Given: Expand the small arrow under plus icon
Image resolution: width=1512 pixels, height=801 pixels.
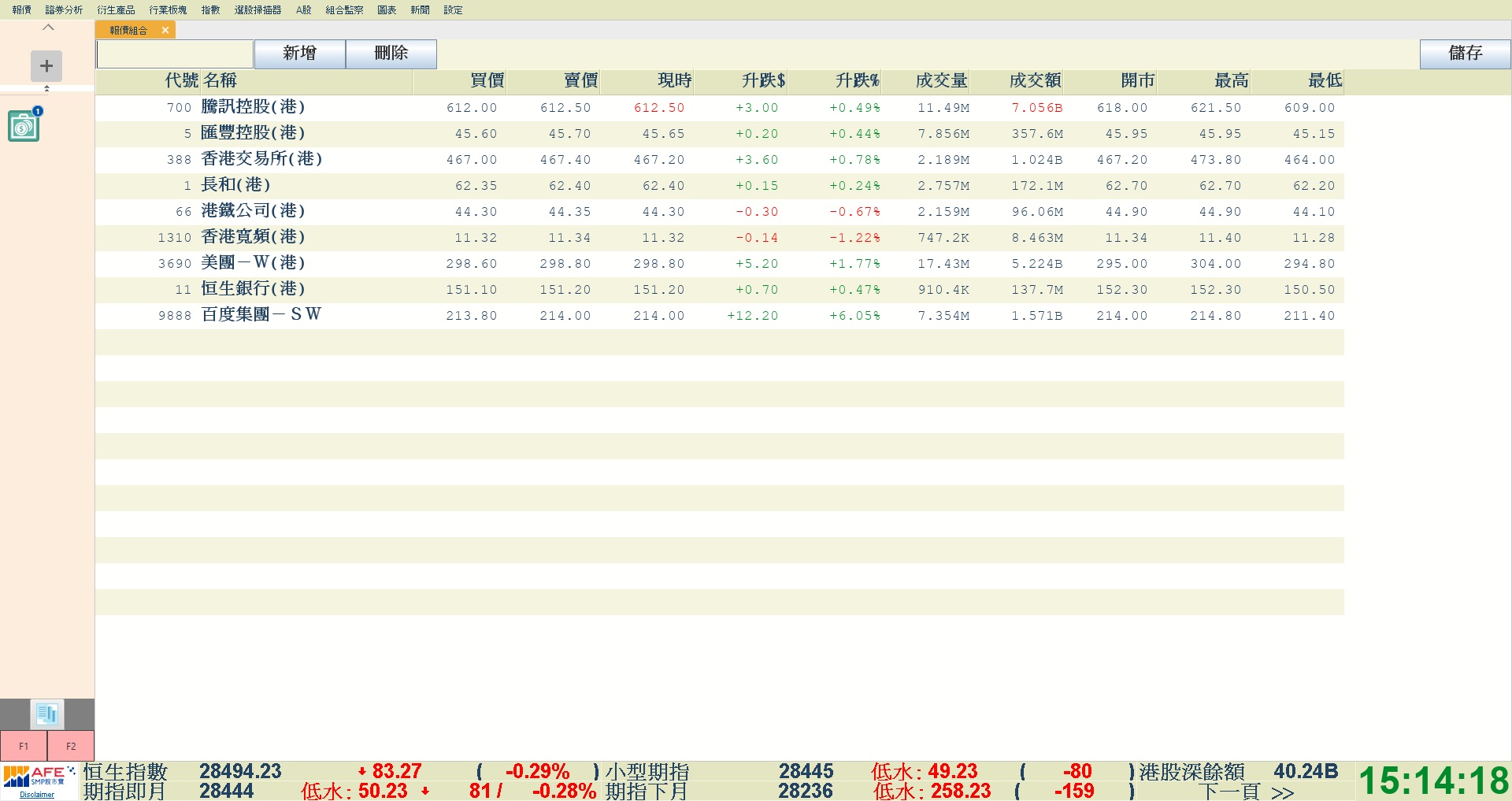Looking at the screenshot, I should (x=46, y=88).
